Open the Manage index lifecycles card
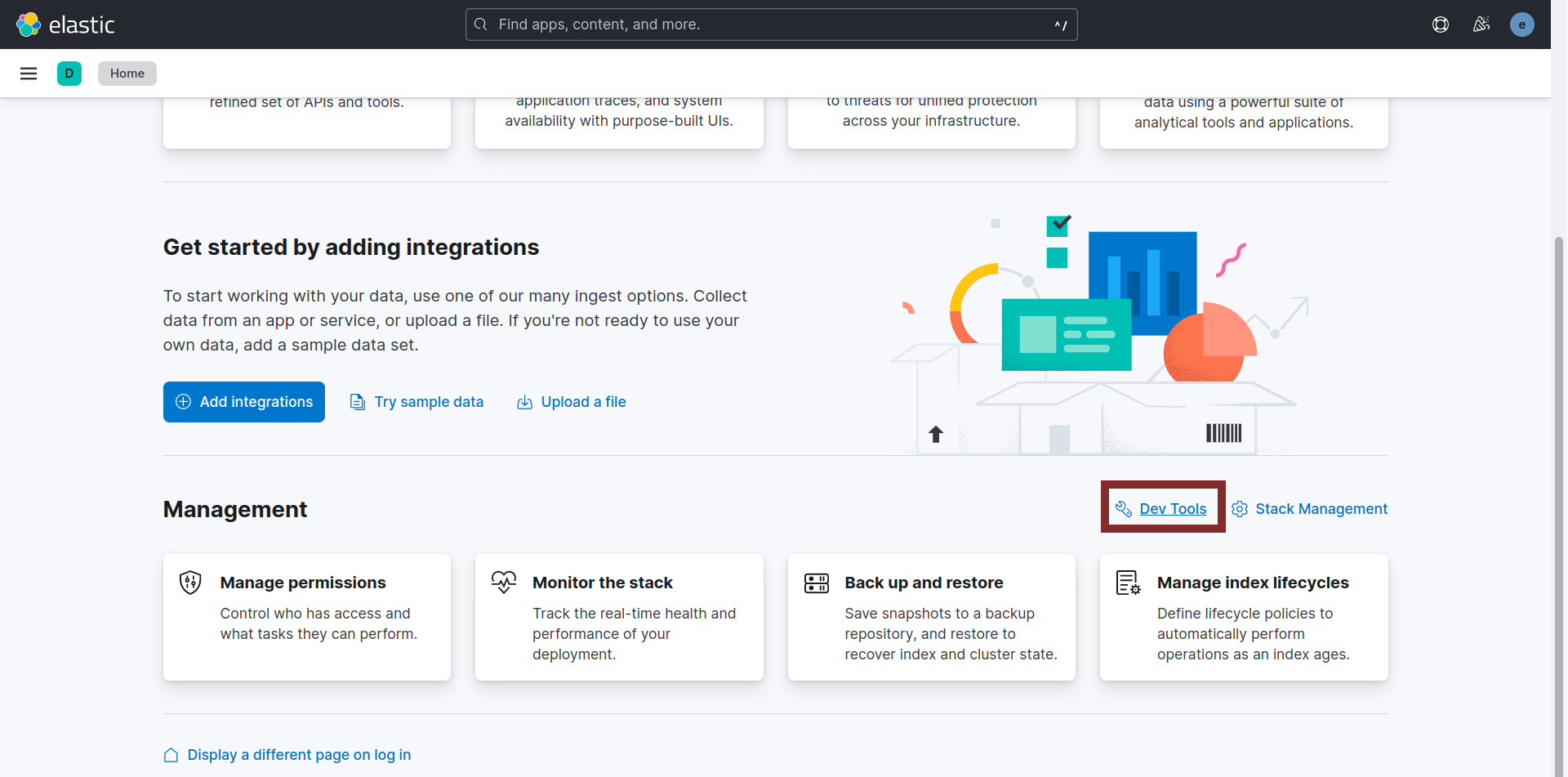1568x777 pixels. (1243, 617)
